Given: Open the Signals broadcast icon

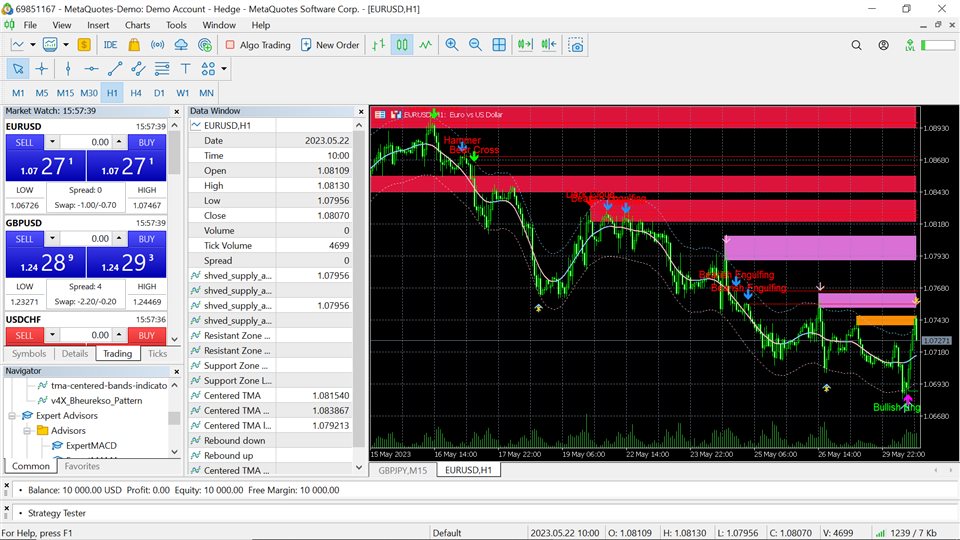Looking at the screenshot, I should (x=157, y=45).
